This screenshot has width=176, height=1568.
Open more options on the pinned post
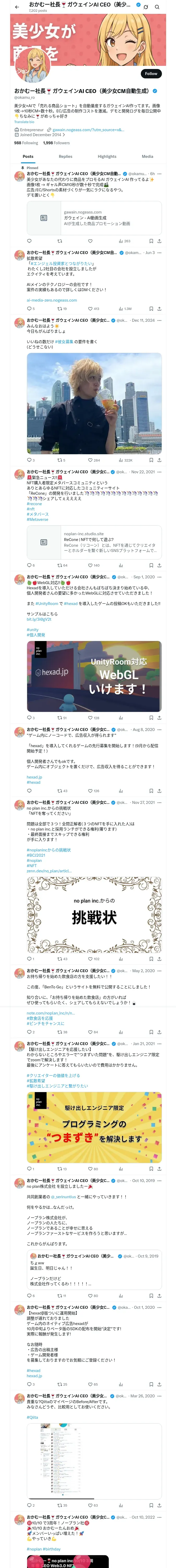(x=160, y=174)
